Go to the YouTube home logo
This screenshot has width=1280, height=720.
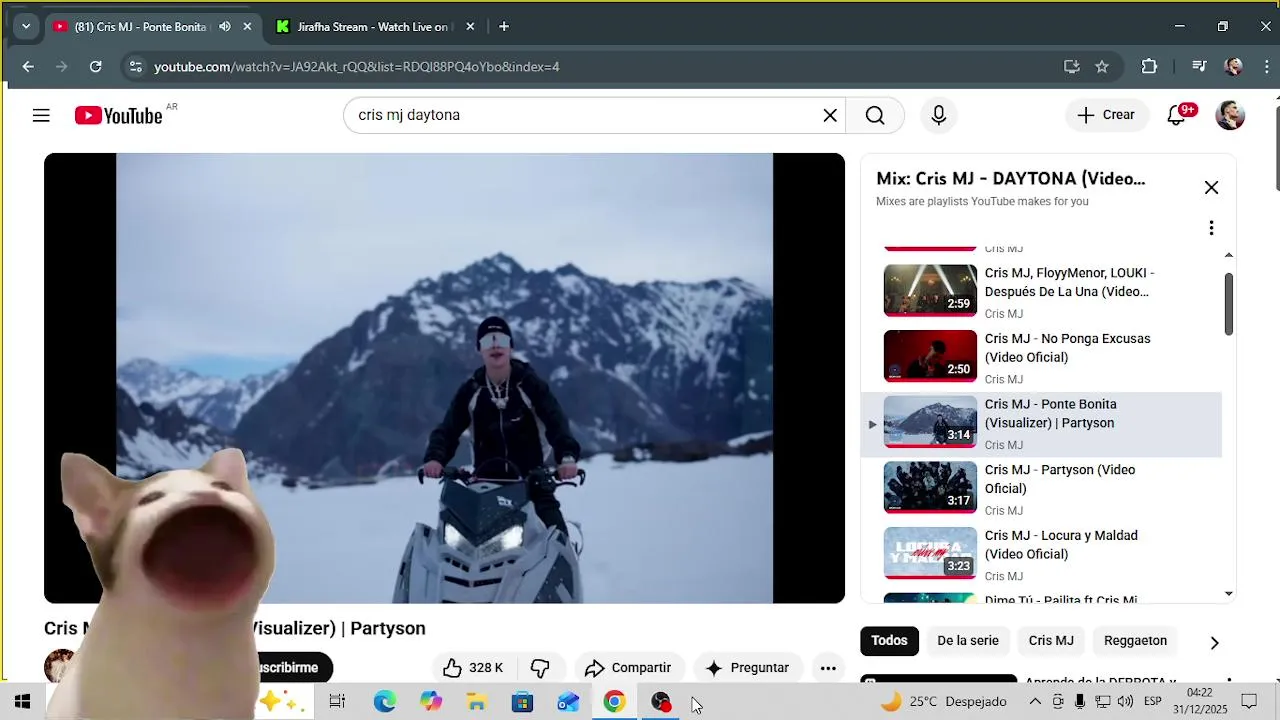point(119,116)
